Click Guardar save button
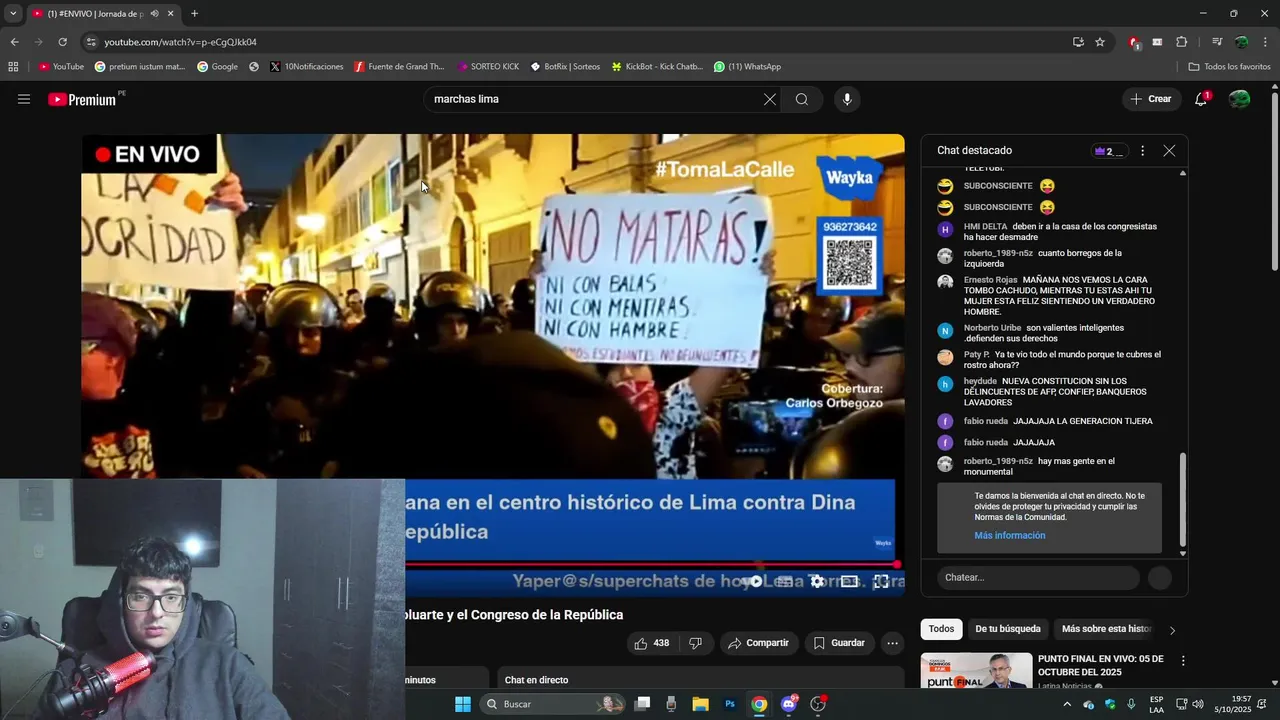The width and height of the screenshot is (1280, 720). pyautogui.click(x=839, y=643)
